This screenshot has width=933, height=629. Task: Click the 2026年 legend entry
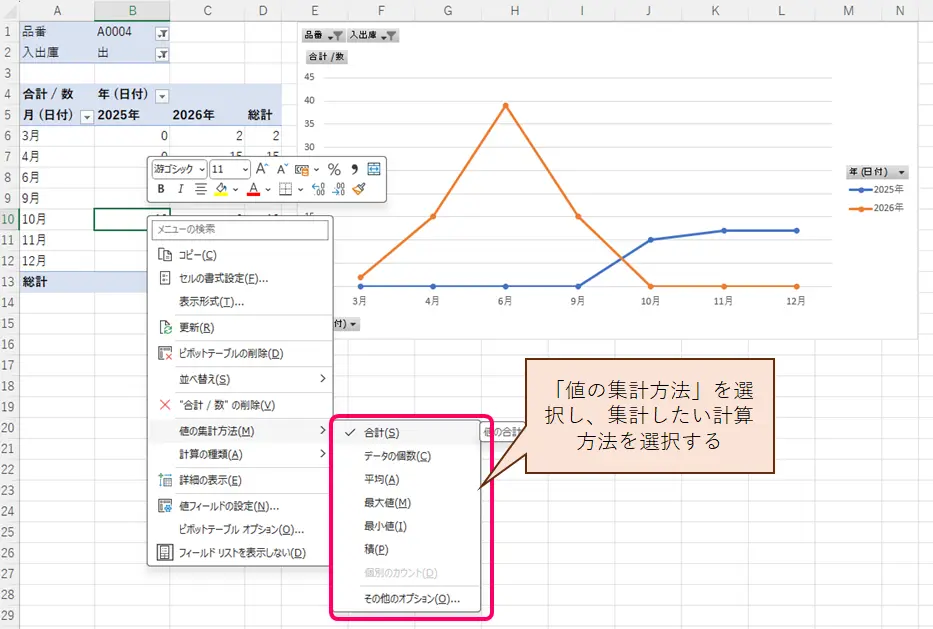[x=876, y=208]
